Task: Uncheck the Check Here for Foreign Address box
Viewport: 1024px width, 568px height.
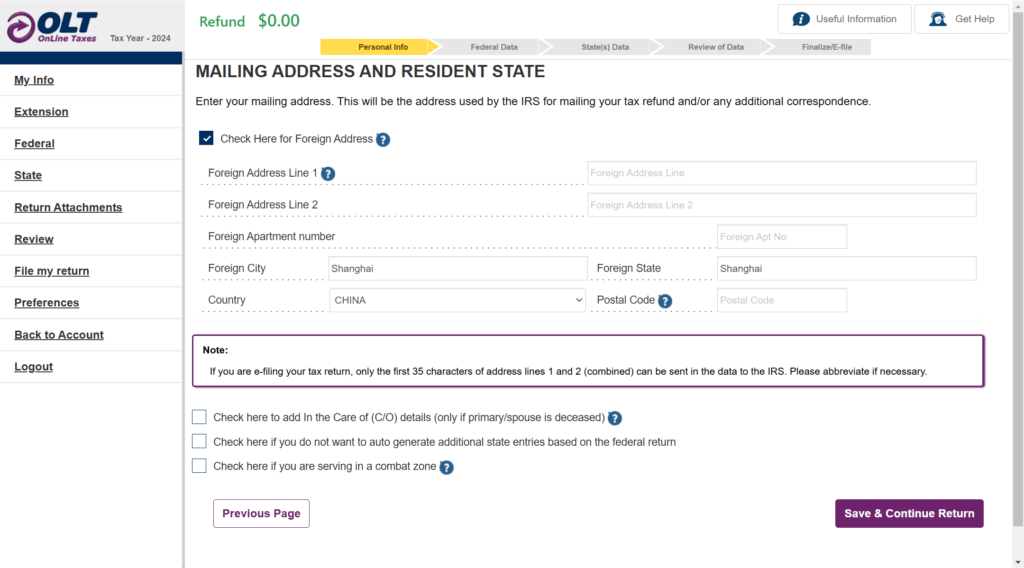Action: click(x=206, y=138)
